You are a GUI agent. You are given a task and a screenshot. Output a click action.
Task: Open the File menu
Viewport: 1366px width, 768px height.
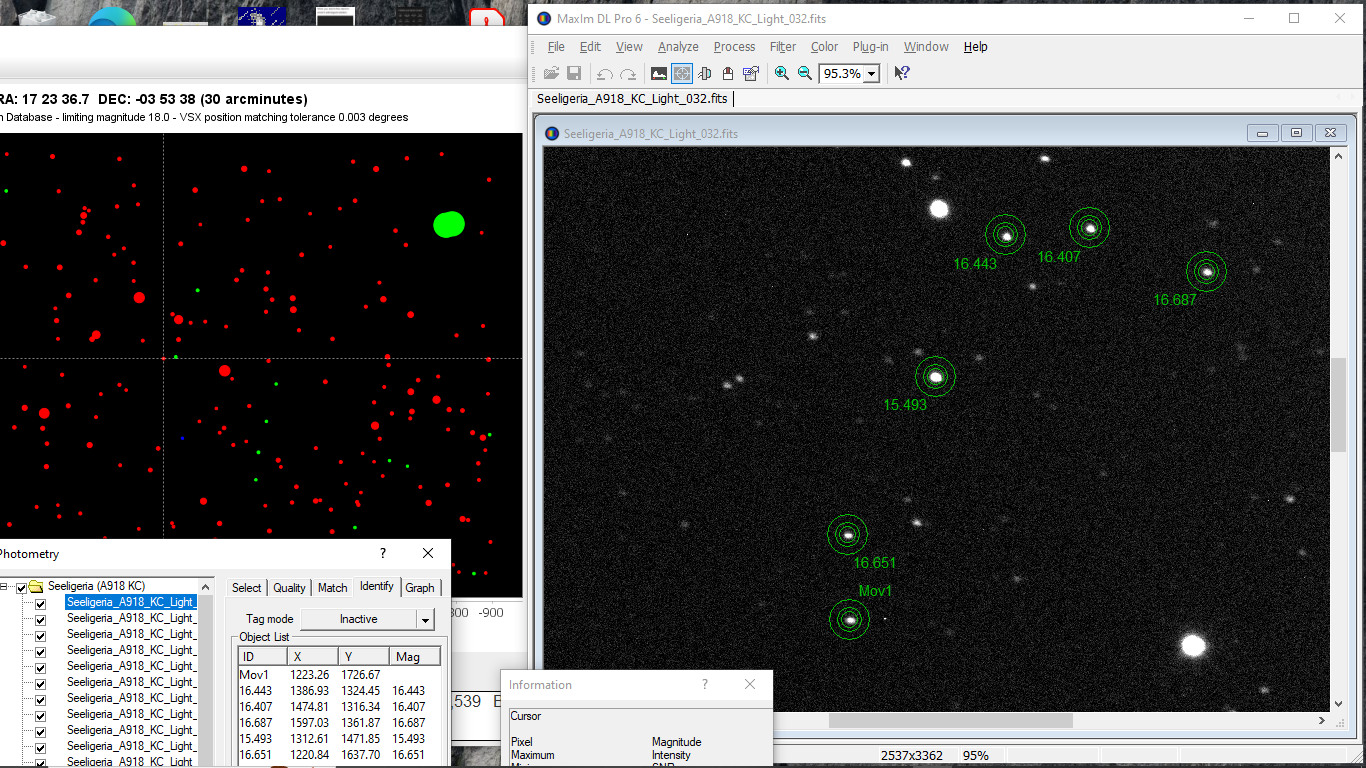coord(556,47)
